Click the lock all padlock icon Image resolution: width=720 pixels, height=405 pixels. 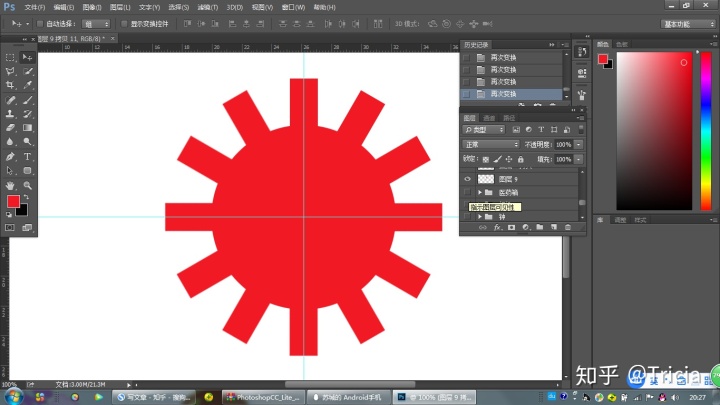521,159
